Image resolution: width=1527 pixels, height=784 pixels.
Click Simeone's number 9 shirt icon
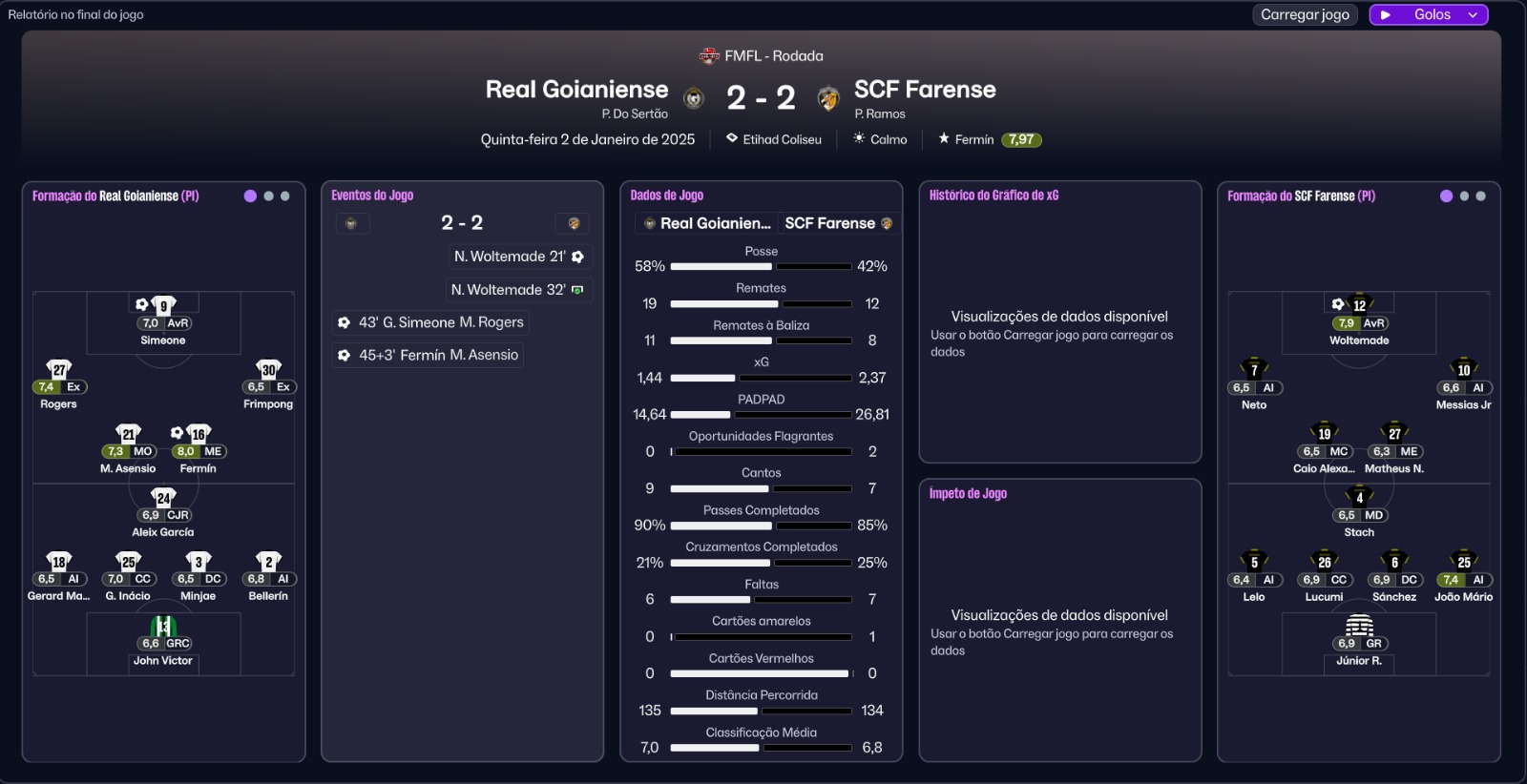click(164, 305)
